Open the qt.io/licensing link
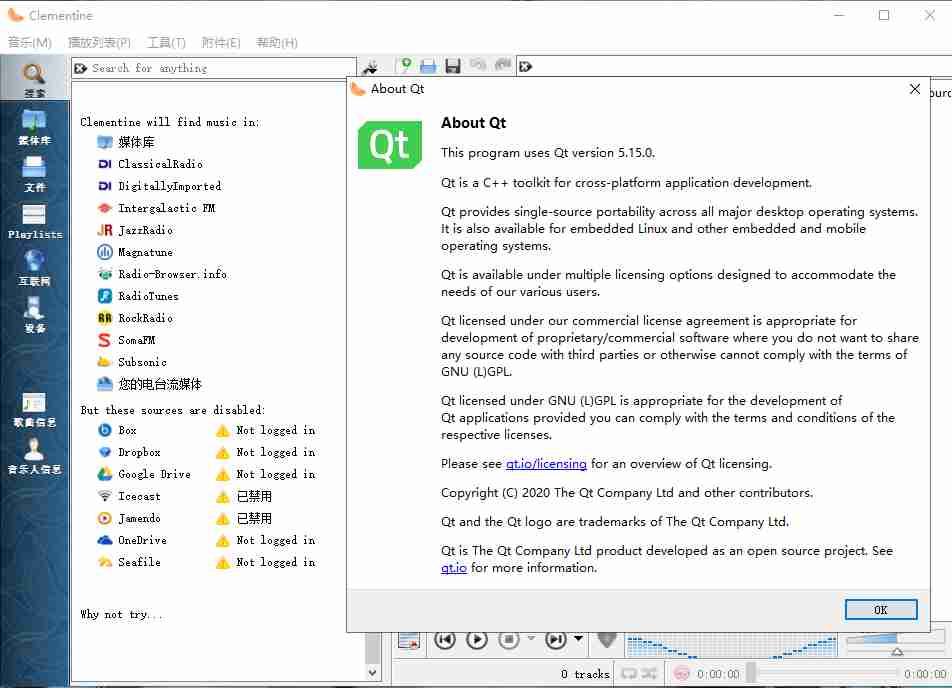 (x=546, y=464)
